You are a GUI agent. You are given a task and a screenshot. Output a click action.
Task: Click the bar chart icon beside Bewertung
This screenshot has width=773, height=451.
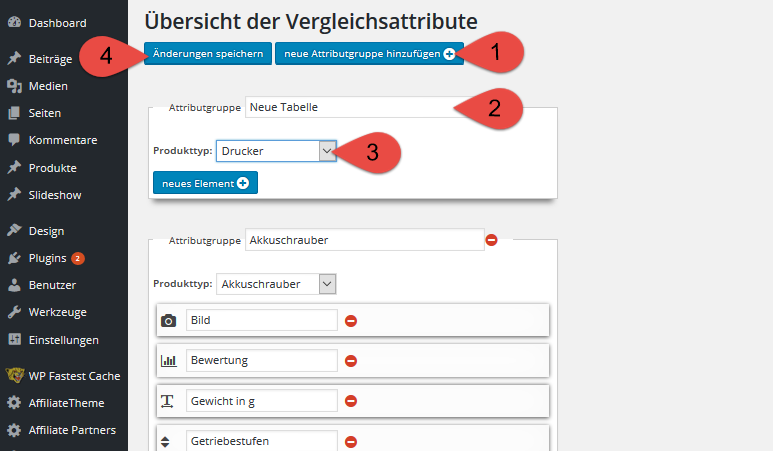tap(169, 361)
